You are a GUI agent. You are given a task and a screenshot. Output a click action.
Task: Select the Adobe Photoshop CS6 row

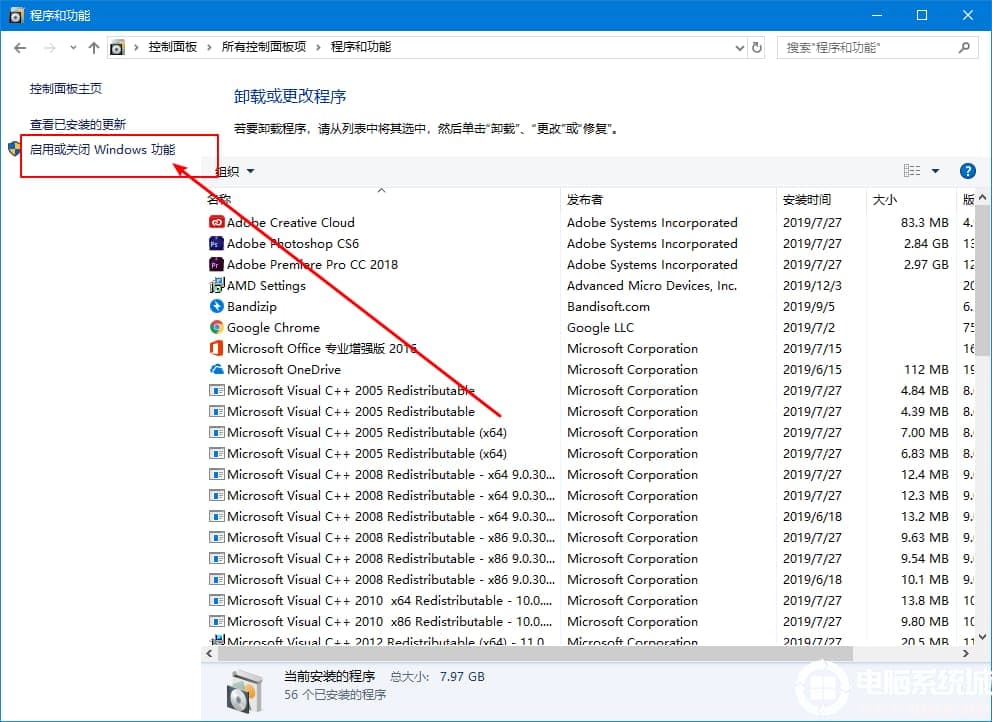[590, 243]
